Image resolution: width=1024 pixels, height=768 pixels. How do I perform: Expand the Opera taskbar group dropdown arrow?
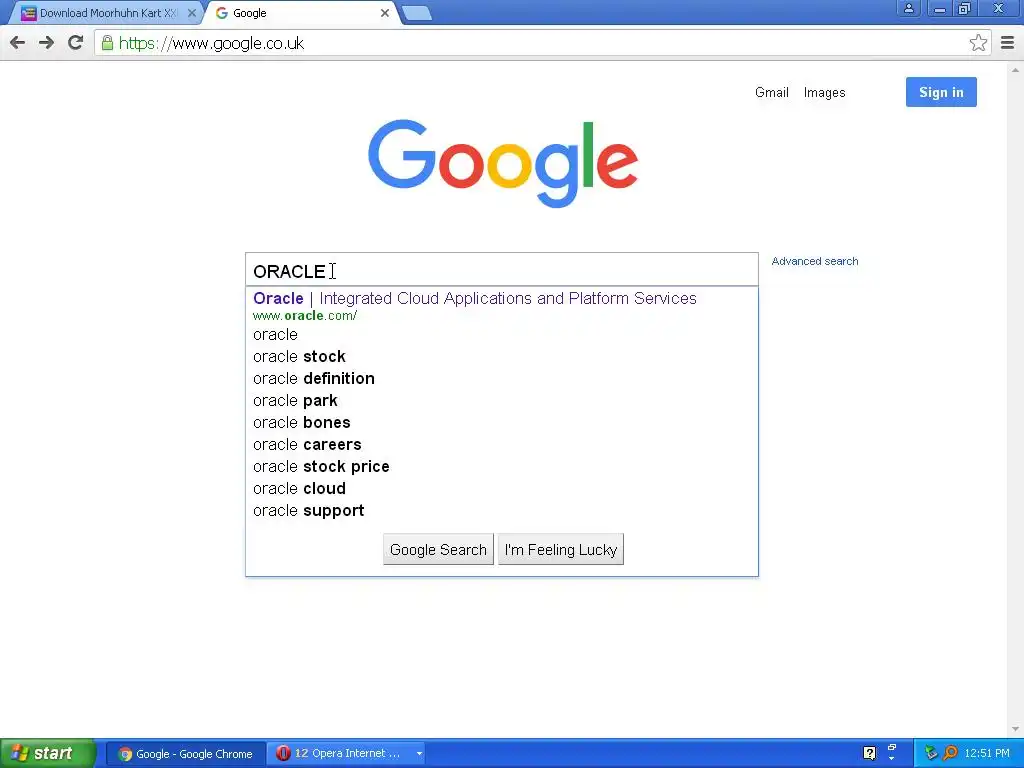pos(419,754)
